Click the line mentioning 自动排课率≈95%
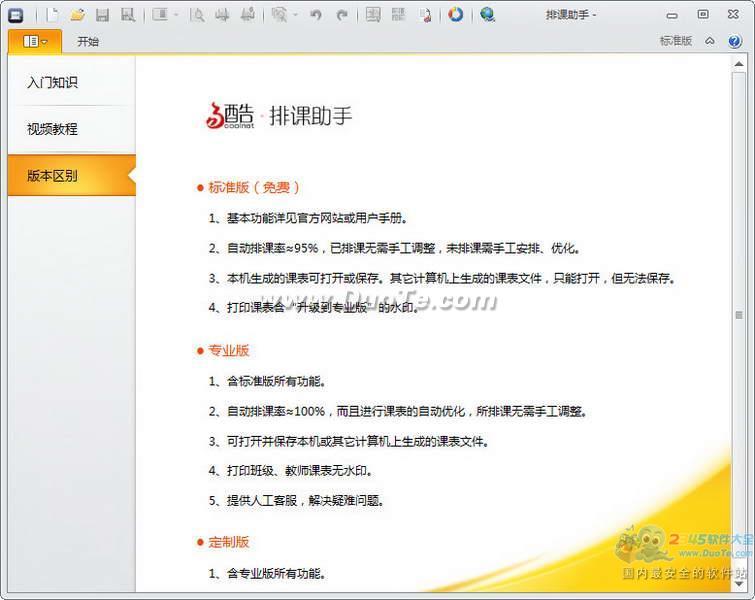 click(394, 248)
